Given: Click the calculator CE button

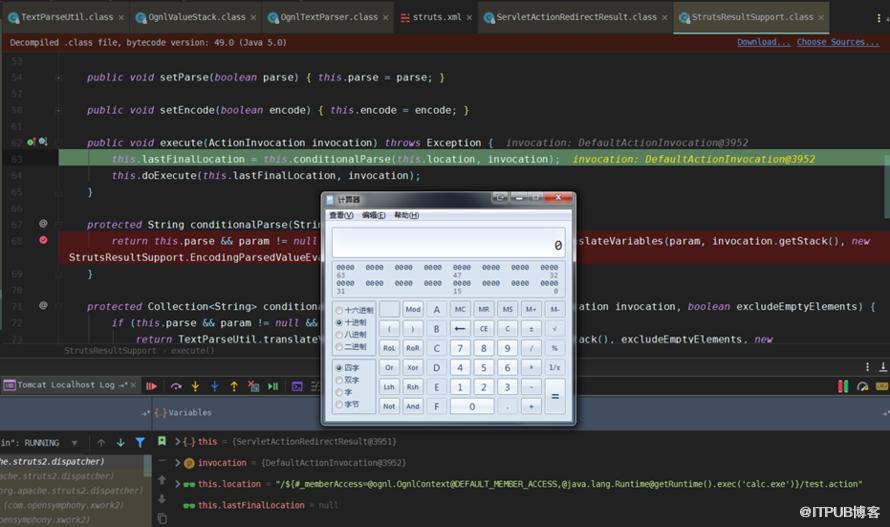Looking at the screenshot, I should click(x=484, y=328).
